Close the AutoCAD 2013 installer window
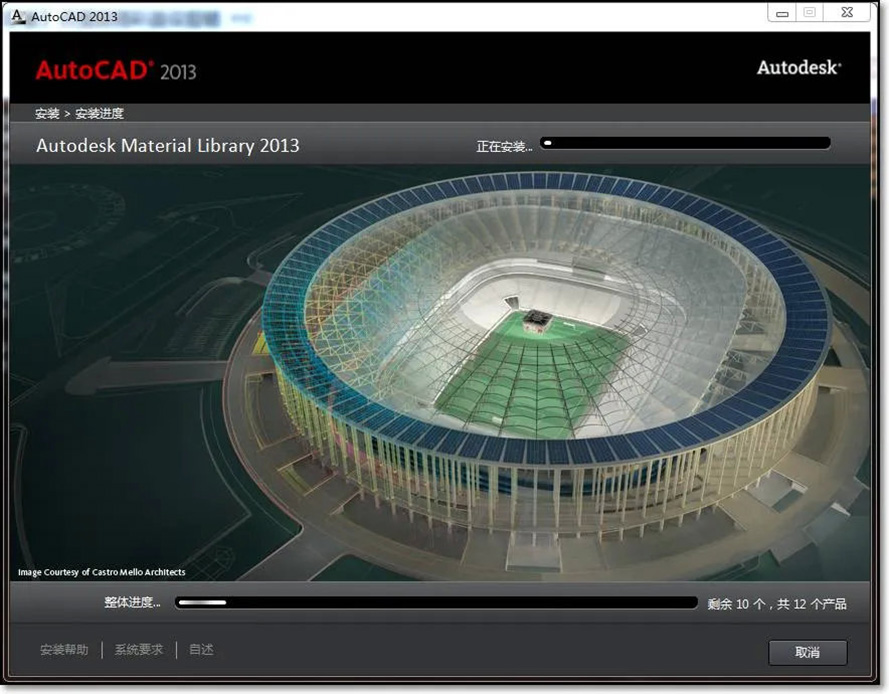 (x=847, y=13)
